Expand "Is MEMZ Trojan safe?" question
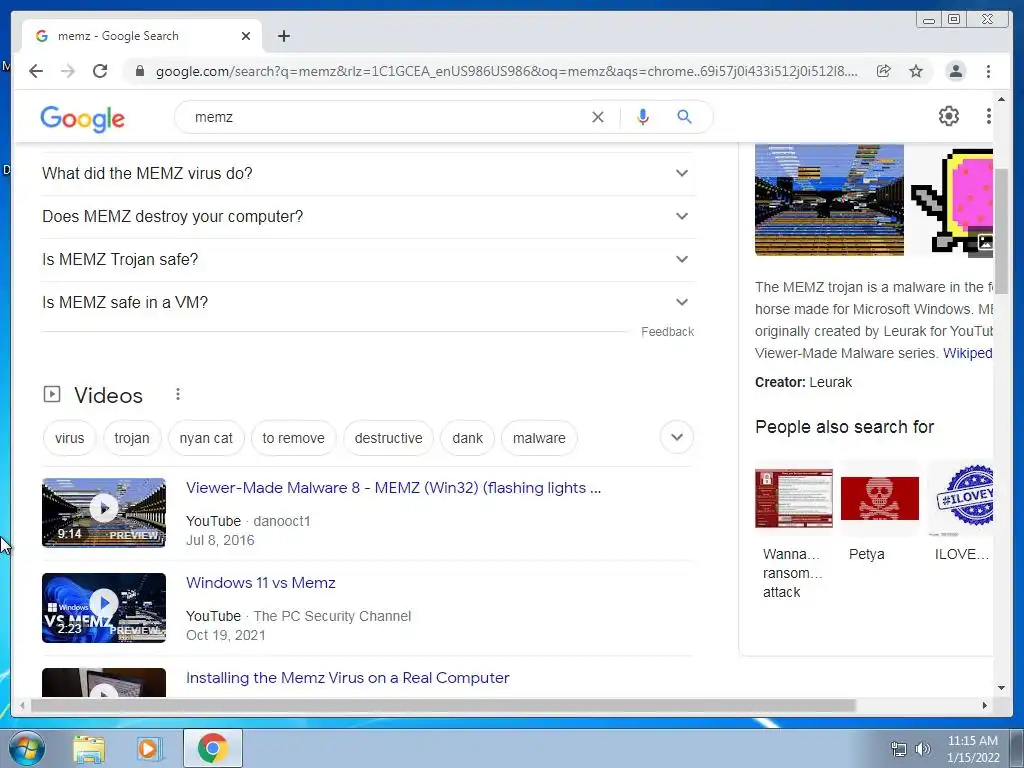Image resolution: width=1024 pixels, height=768 pixels. pos(368,260)
